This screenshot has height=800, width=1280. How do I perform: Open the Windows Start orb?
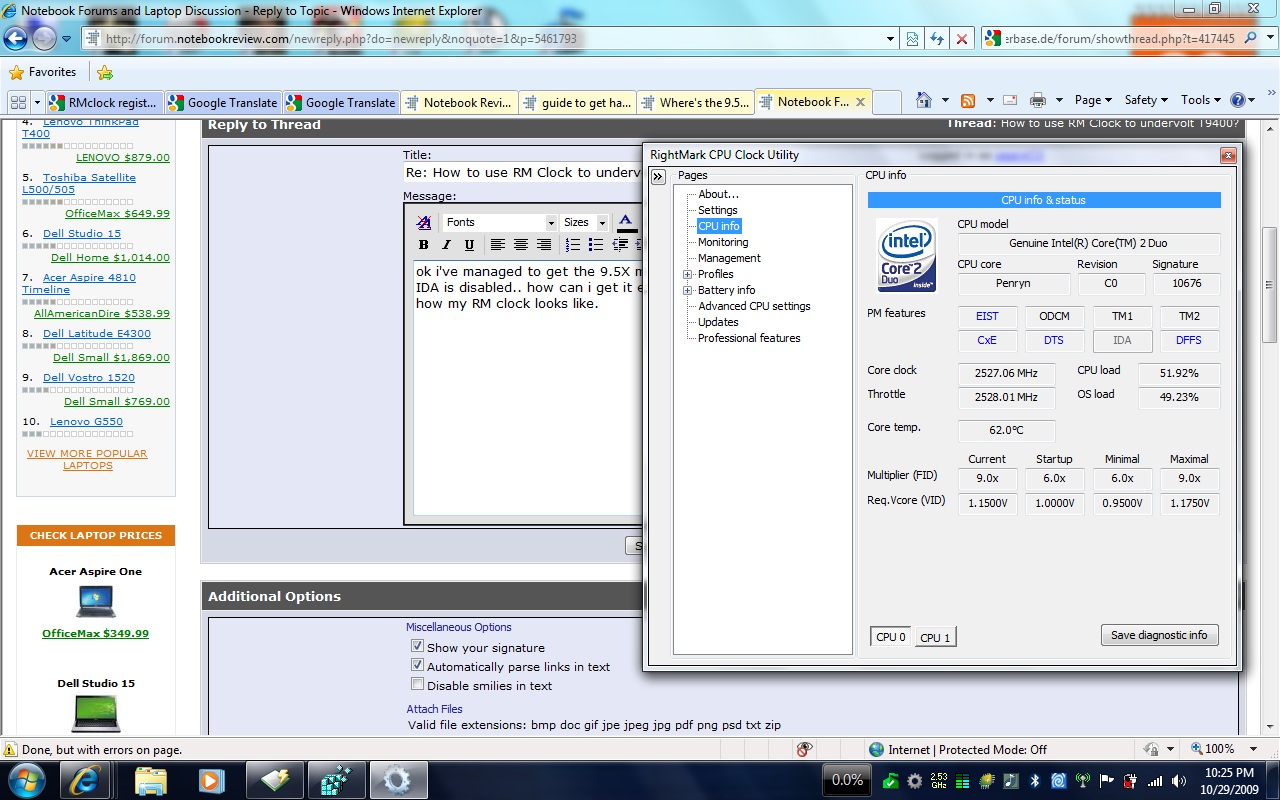point(28,779)
